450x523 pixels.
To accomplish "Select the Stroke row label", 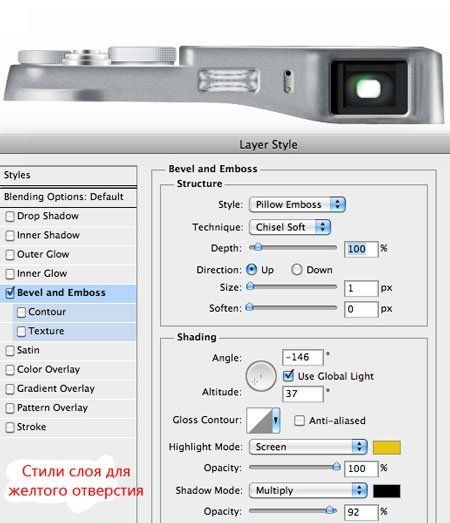I will 31,427.
